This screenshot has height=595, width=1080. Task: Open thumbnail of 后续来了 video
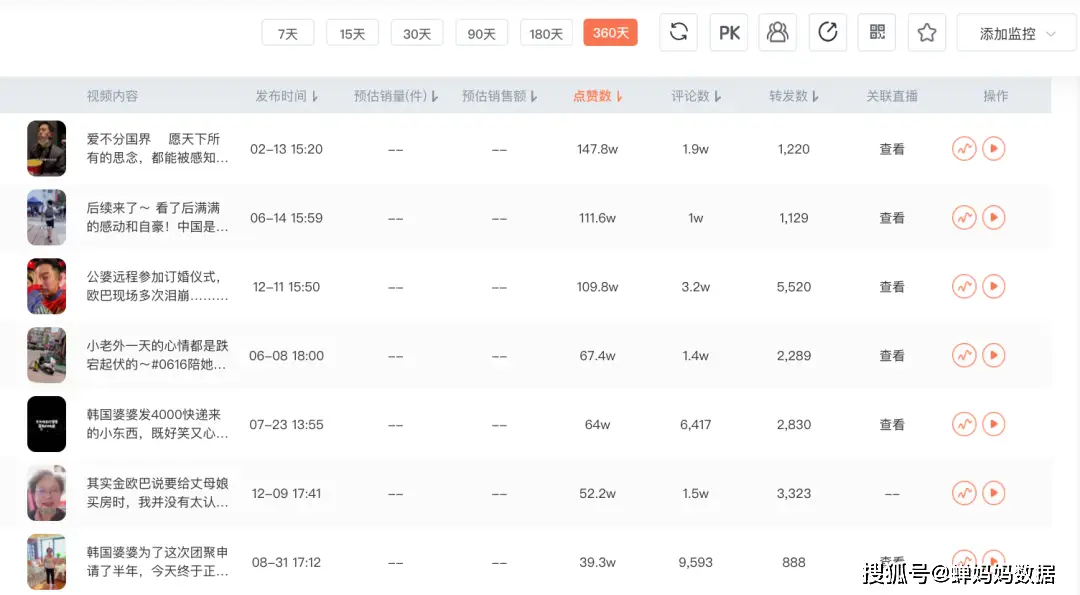click(x=46, y=218)
